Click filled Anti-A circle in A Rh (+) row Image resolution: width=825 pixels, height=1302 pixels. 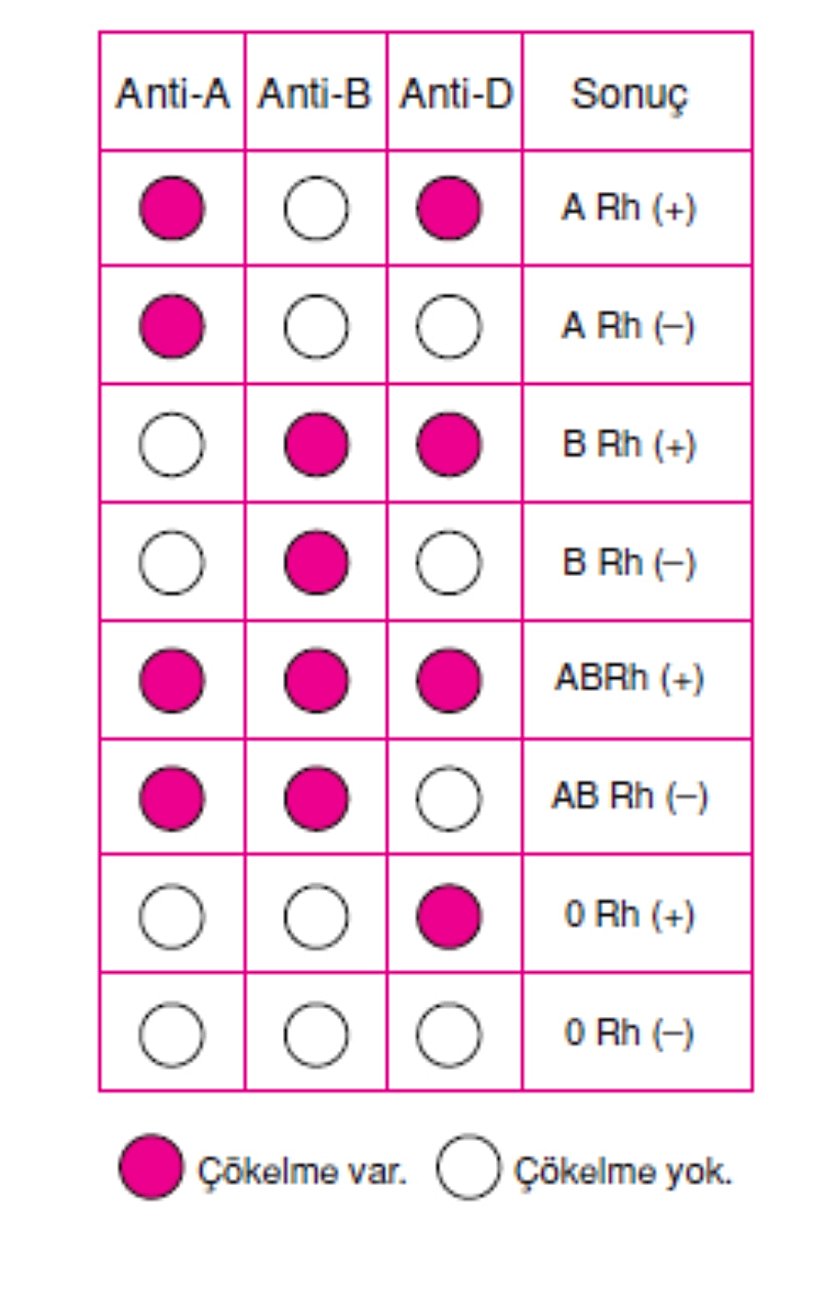click(172, 209)
